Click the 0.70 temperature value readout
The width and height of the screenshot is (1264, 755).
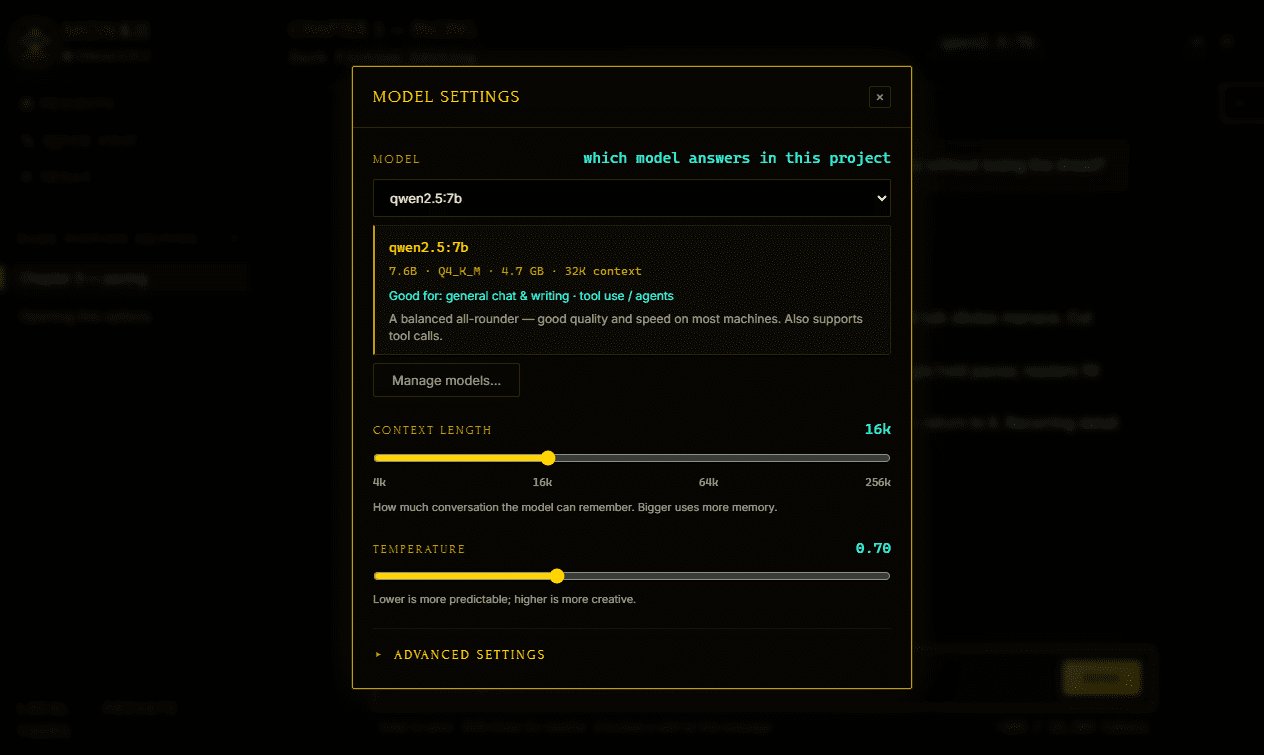873,548
